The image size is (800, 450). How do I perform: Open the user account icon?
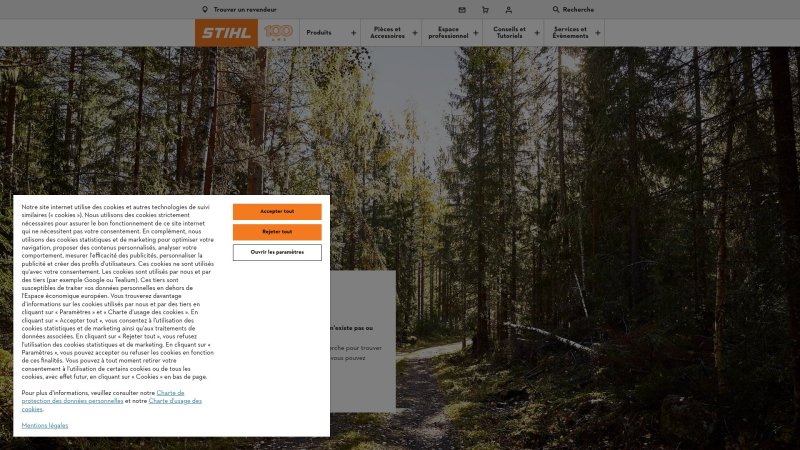pyautogui.click(x=509, y=10)
